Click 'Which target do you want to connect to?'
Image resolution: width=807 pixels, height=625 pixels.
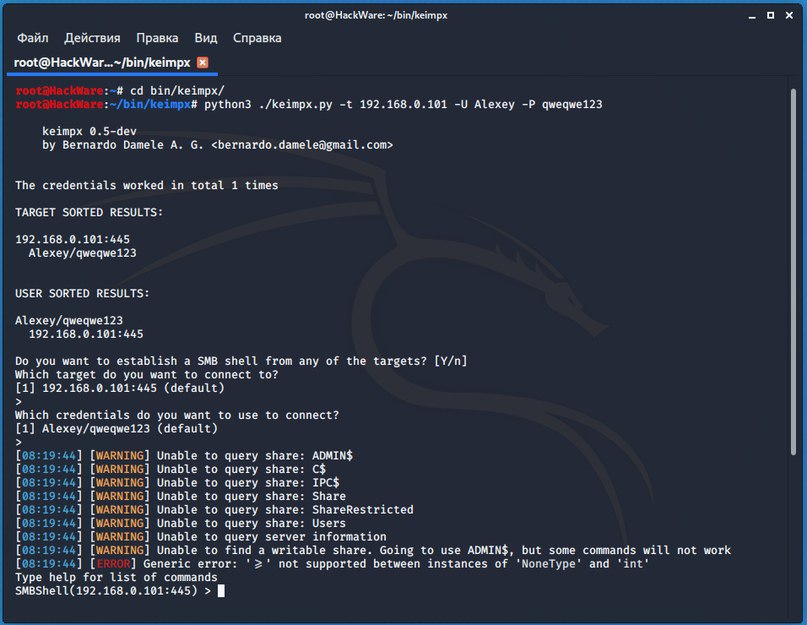click(147, 375)
